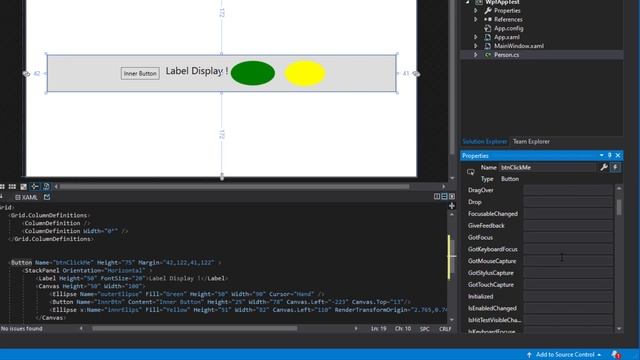Collapse the WpfAppTest project node
The width and height of the screenshot is (640, 360).
(468, 2)
